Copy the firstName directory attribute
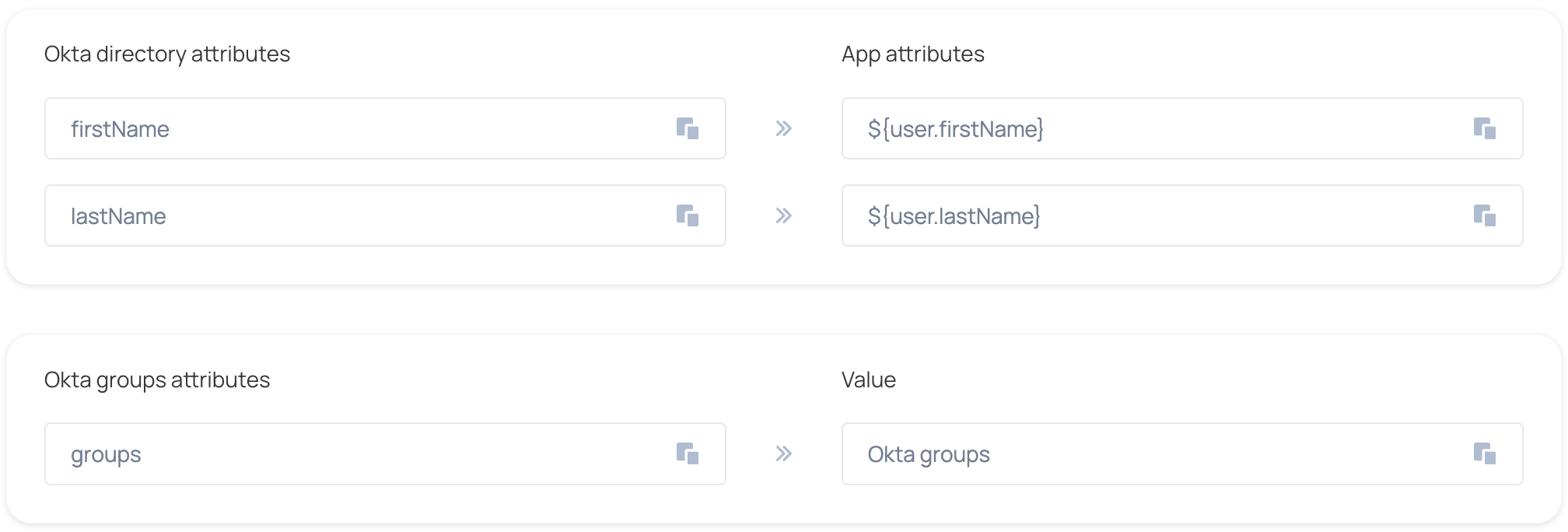This screenshot has height=532, width=1568. tap(688, 128)
